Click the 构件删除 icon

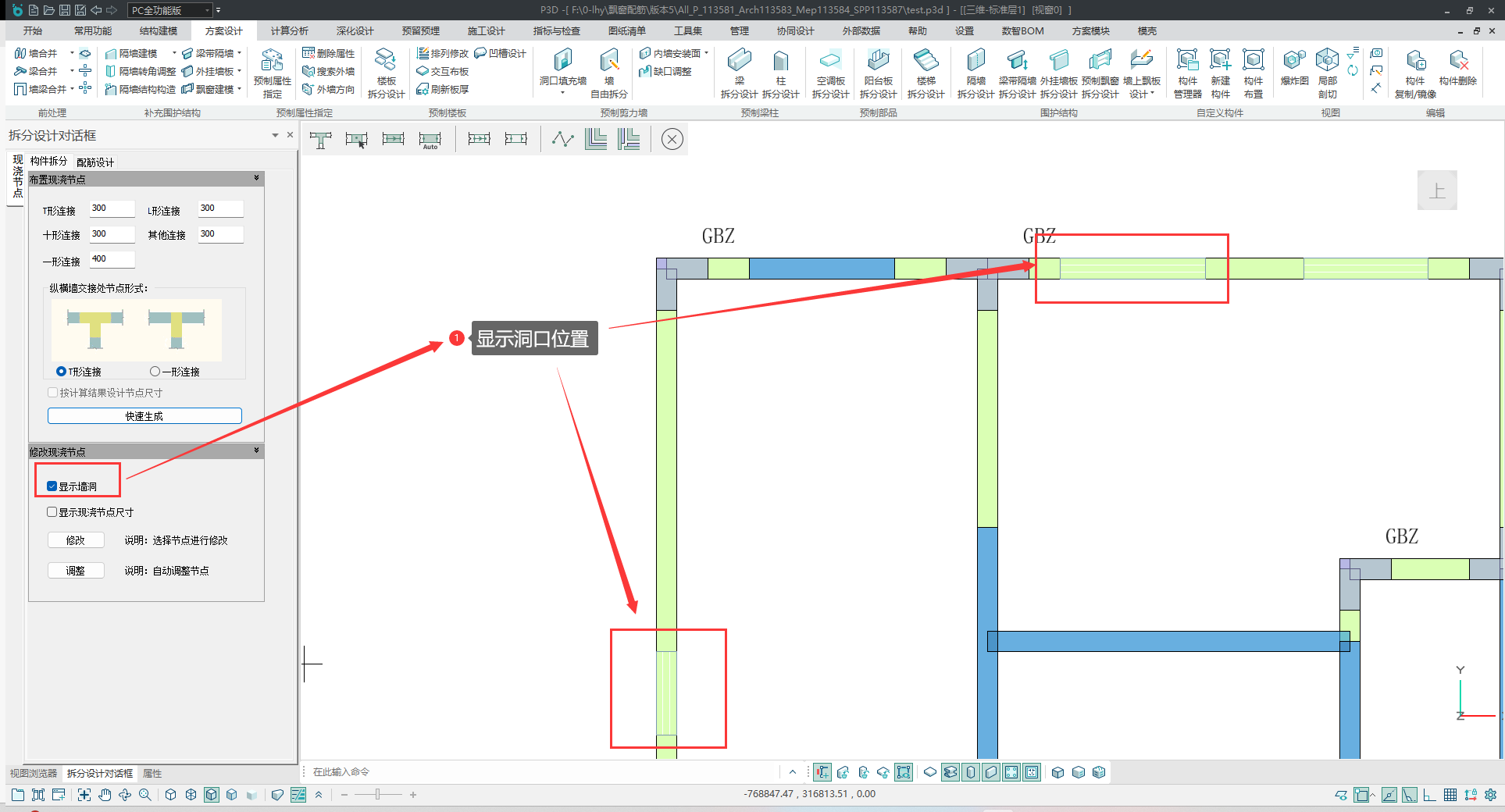pos(1457,62)
